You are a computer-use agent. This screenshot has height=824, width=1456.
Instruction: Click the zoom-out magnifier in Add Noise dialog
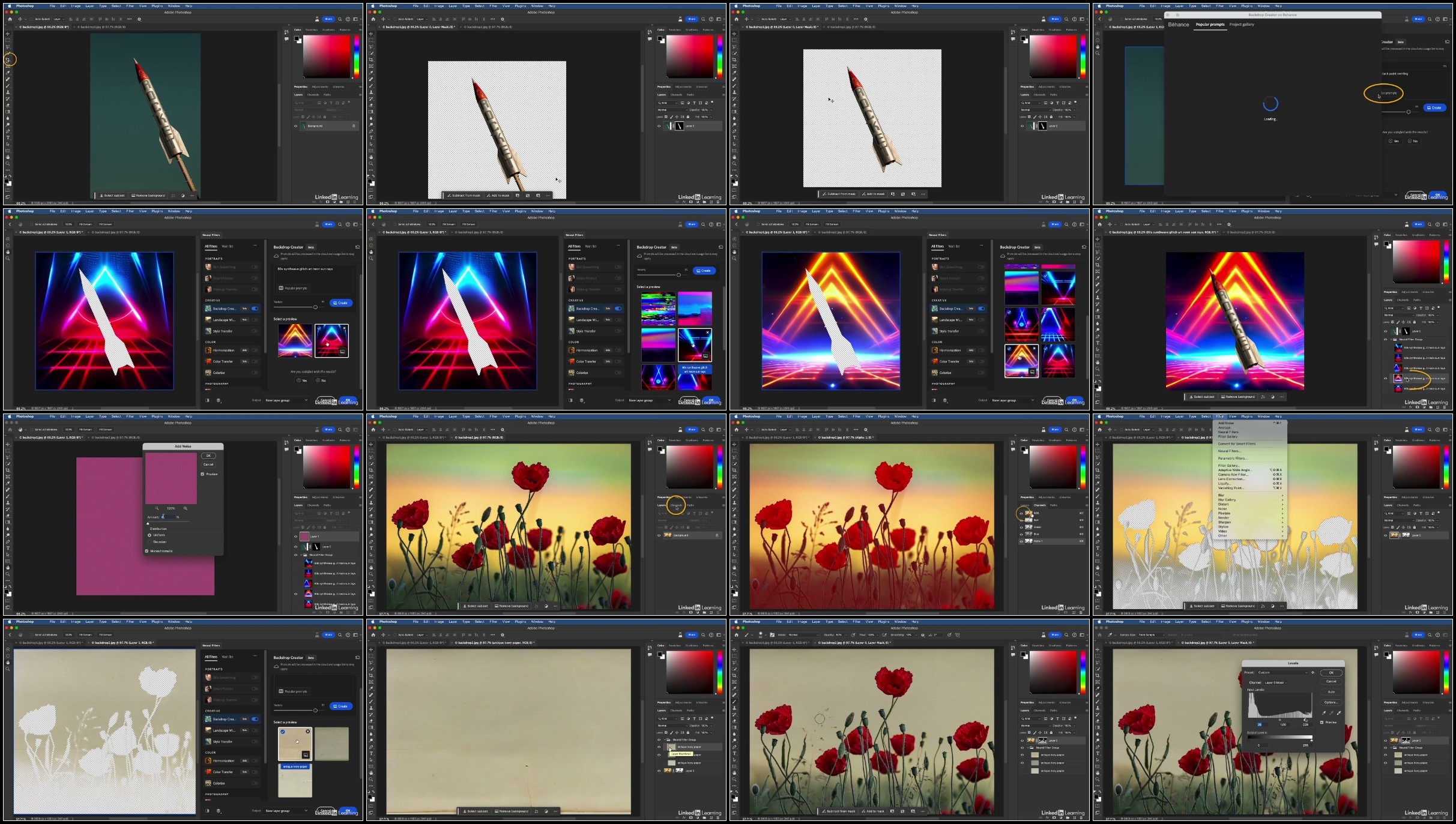[157, 508]
